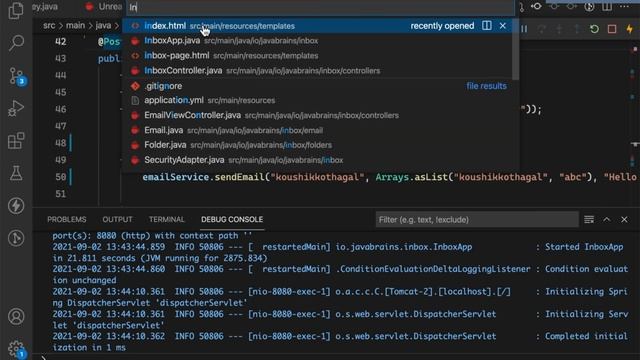
Task: Maximize the panel with chevron up
Action: point(607,220)
